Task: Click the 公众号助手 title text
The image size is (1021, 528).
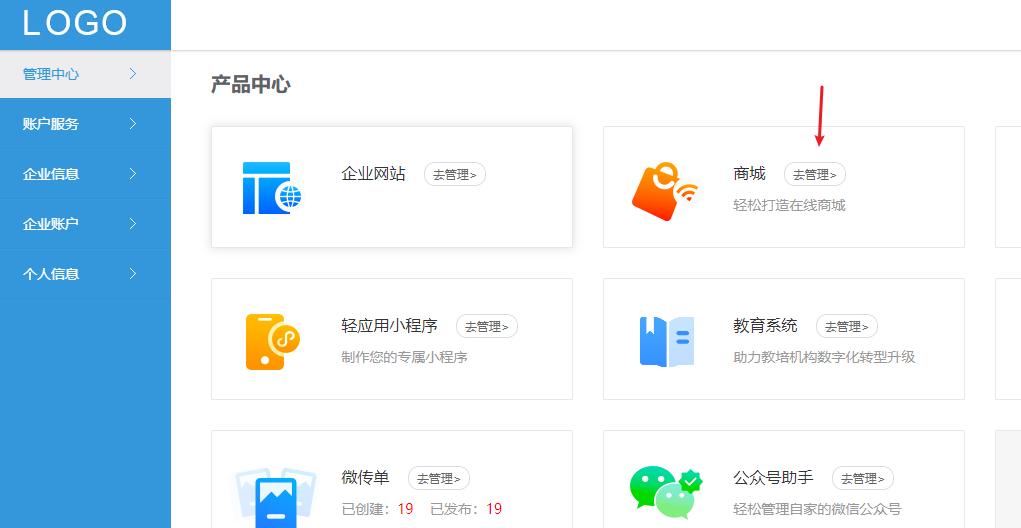Action: pos(774,478)
